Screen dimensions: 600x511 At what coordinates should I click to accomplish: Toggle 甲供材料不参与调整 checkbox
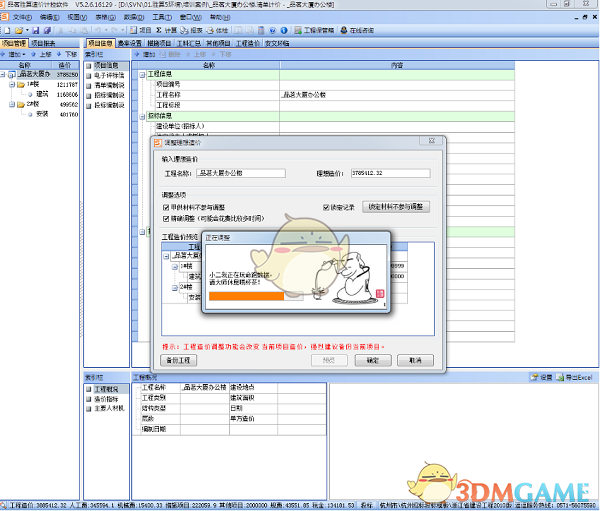coord(166,207)
